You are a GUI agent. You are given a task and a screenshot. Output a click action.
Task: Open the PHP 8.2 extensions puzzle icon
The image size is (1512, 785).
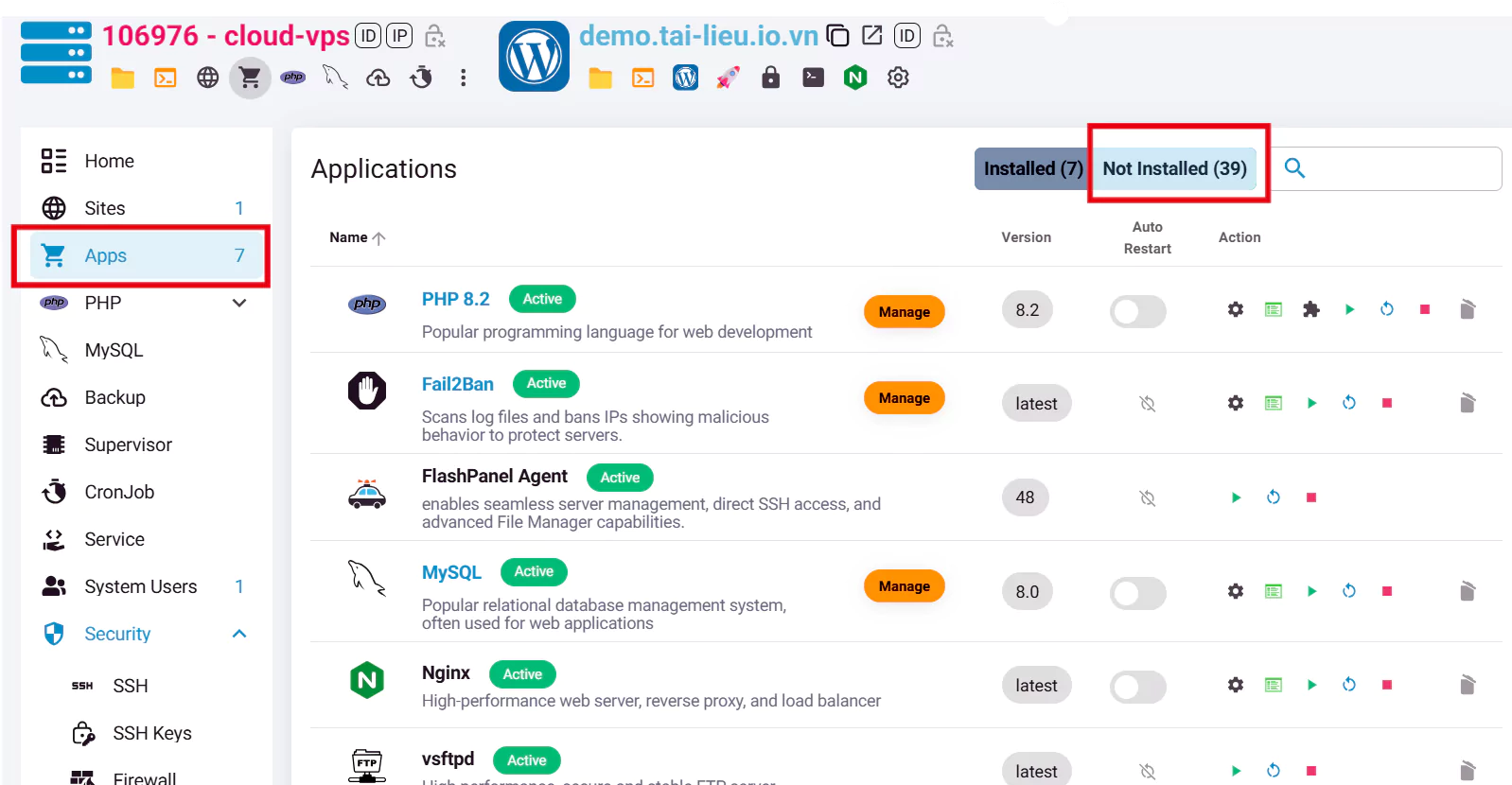tap(1310, 309)
